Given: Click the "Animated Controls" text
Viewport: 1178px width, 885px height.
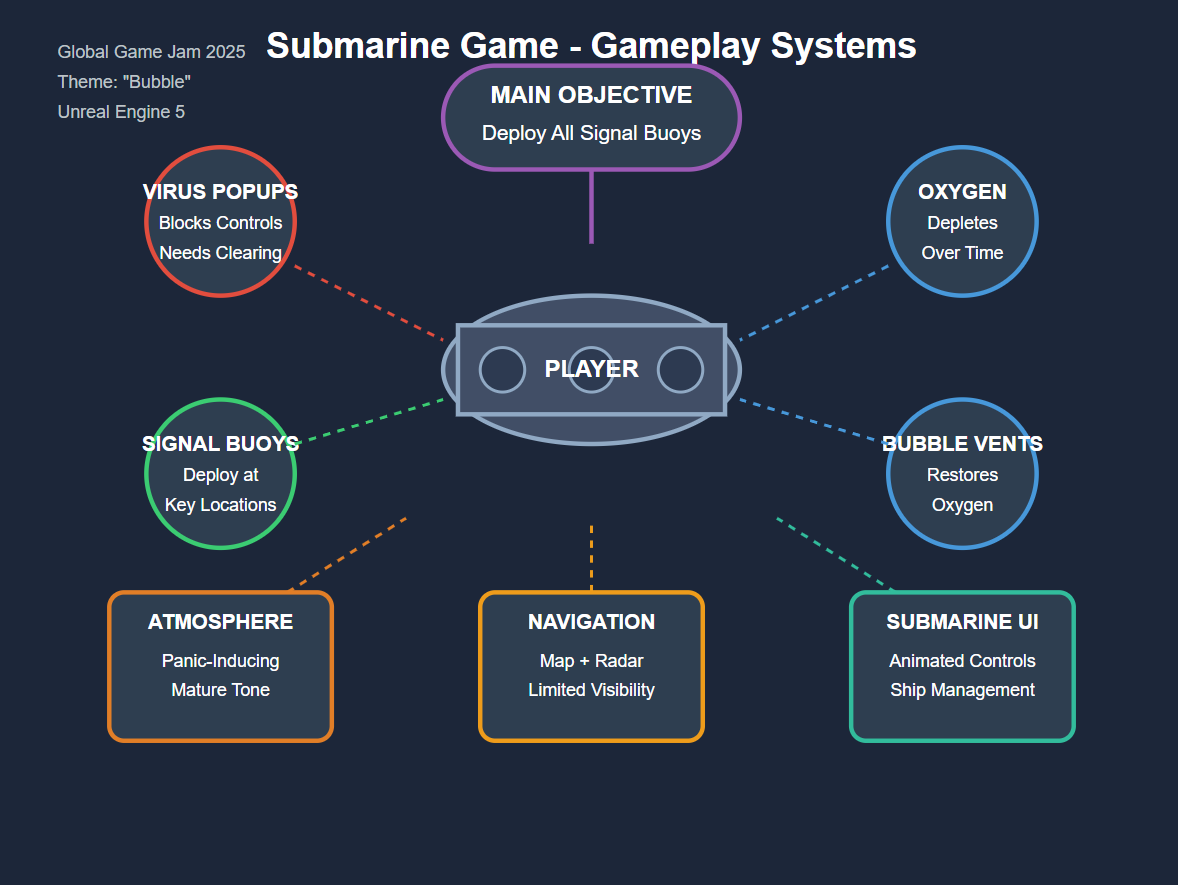Looking at the screenshot, I should click(962, 661).
